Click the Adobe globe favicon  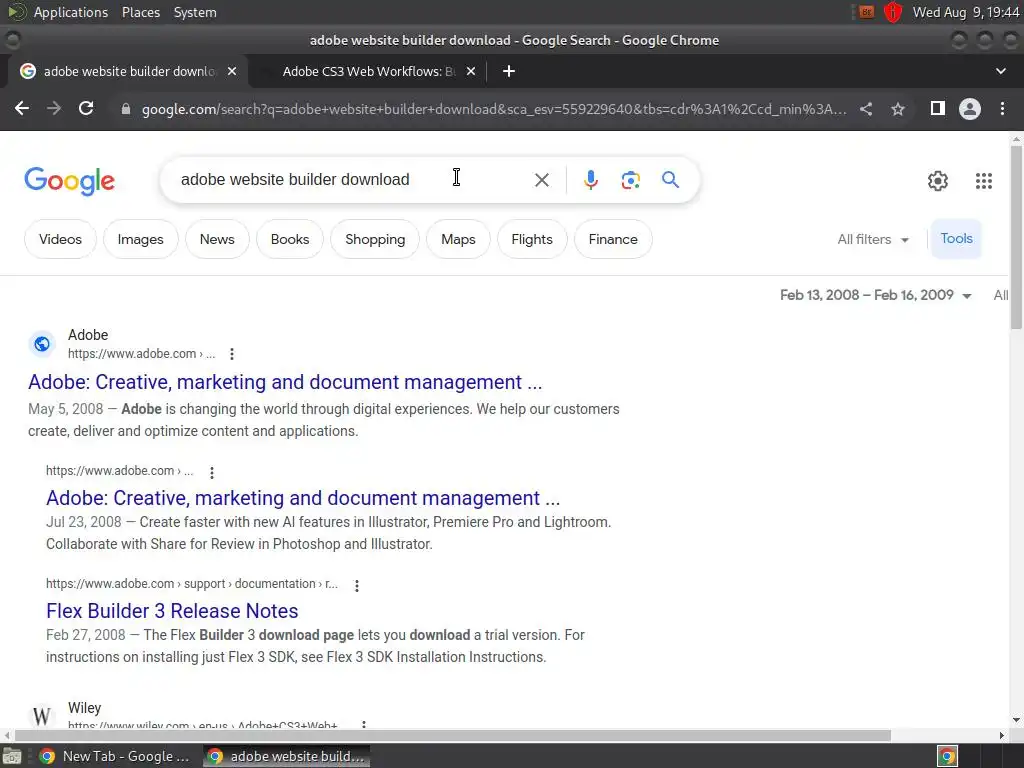42,344
